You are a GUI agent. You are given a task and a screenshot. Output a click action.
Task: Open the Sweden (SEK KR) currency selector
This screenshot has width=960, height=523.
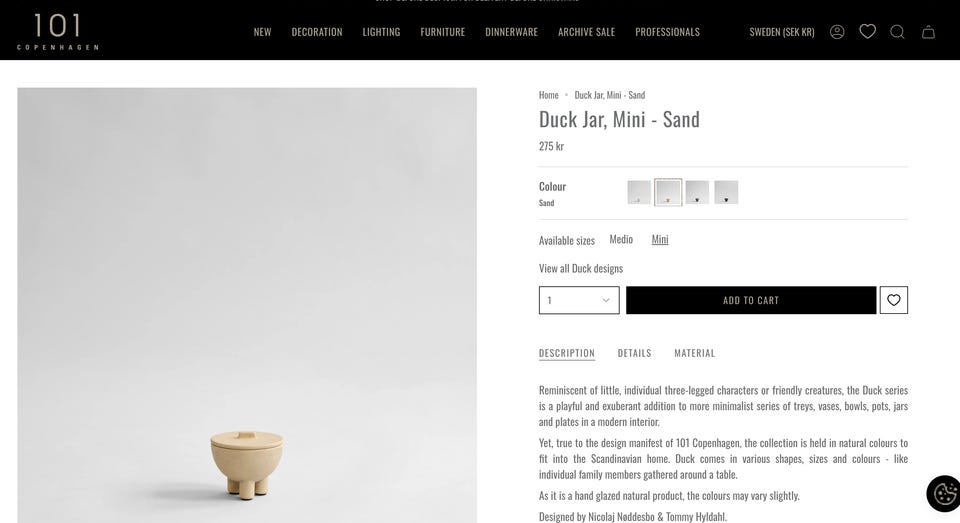coord(782,32)
